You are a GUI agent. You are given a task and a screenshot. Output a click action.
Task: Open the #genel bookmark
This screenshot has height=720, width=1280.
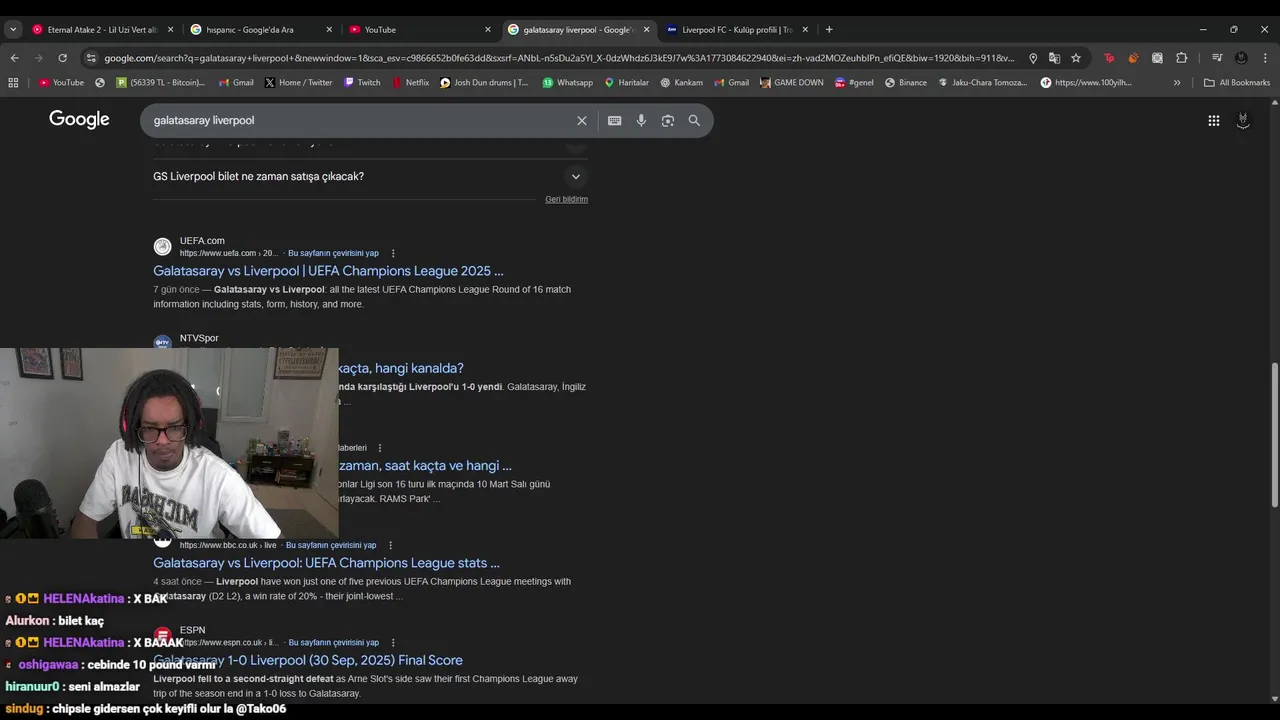point(854,82)
